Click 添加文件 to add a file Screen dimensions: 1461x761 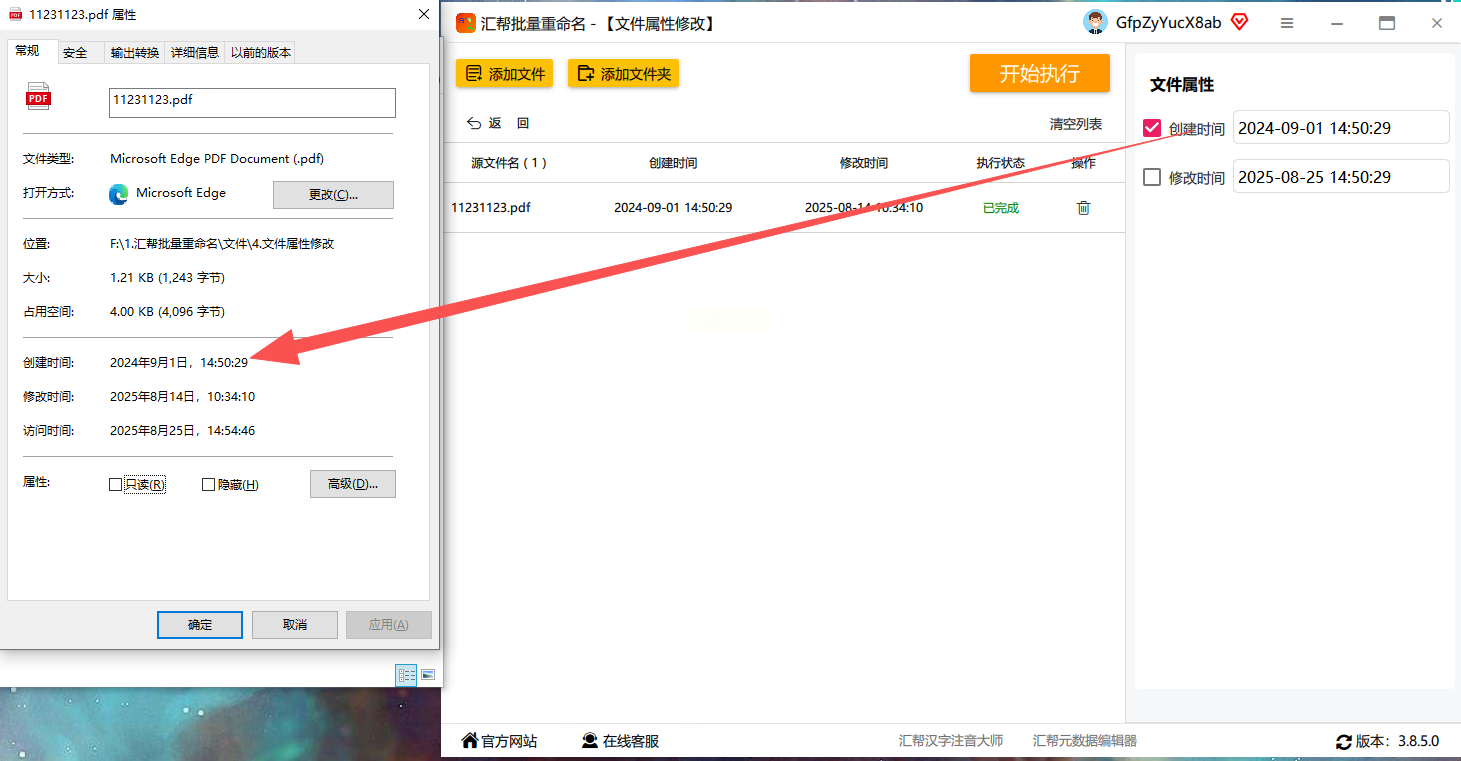504,73
